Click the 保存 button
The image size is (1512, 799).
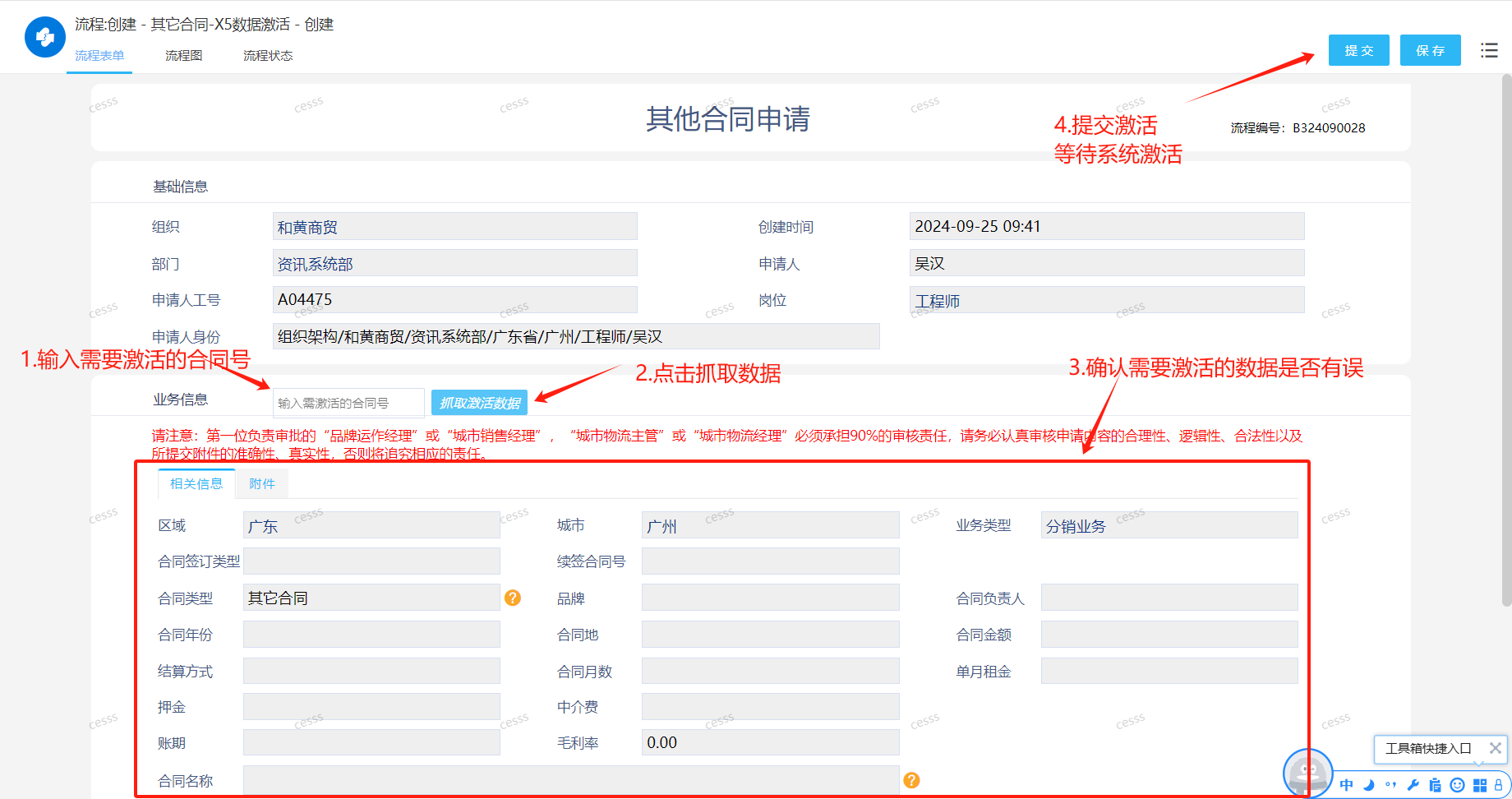click(1431, 50)
